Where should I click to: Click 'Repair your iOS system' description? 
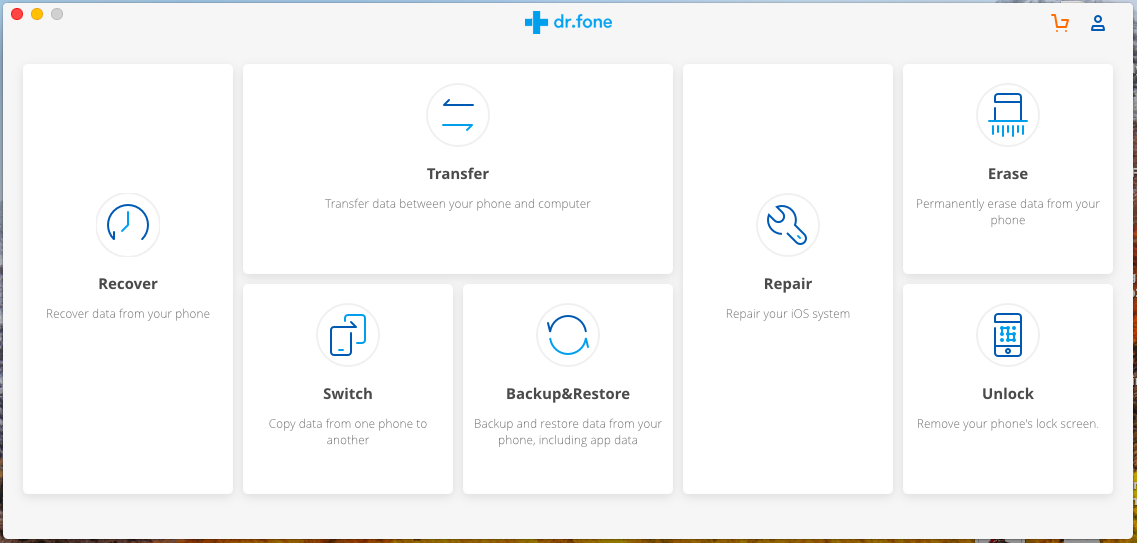(x=787, y=314)
